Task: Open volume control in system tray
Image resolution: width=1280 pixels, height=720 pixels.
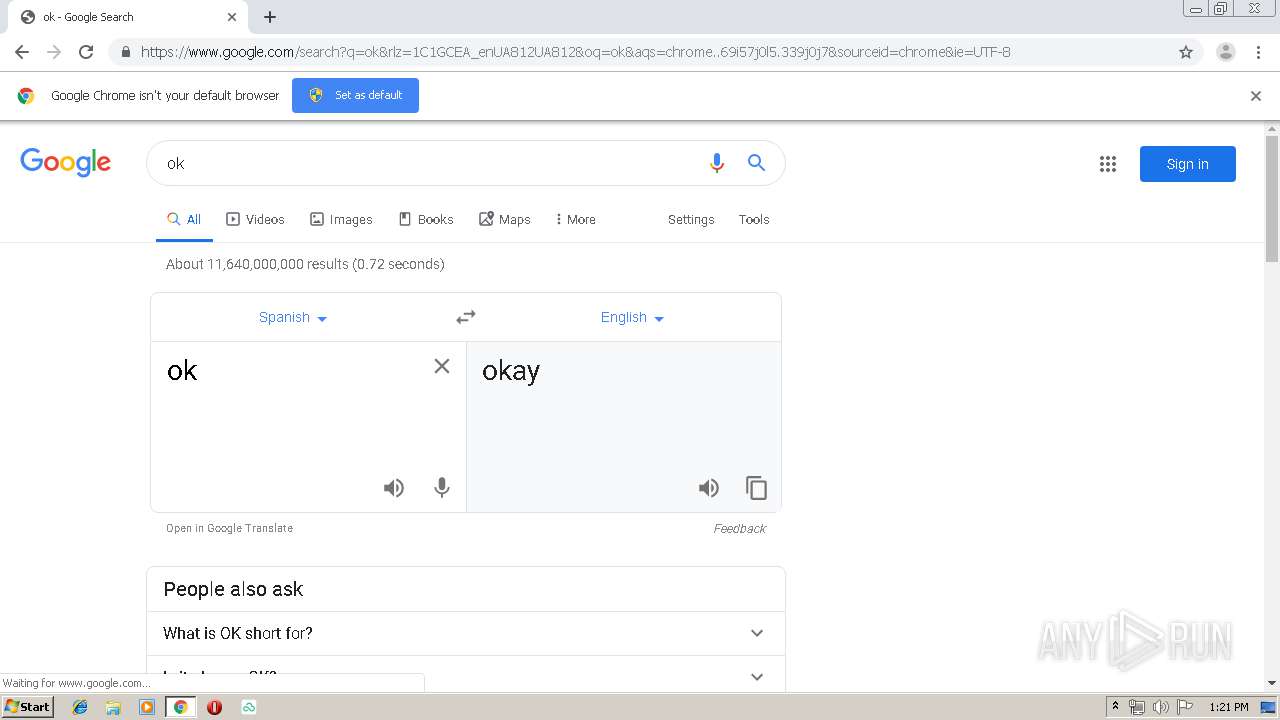Action: tap(1160, 707)
